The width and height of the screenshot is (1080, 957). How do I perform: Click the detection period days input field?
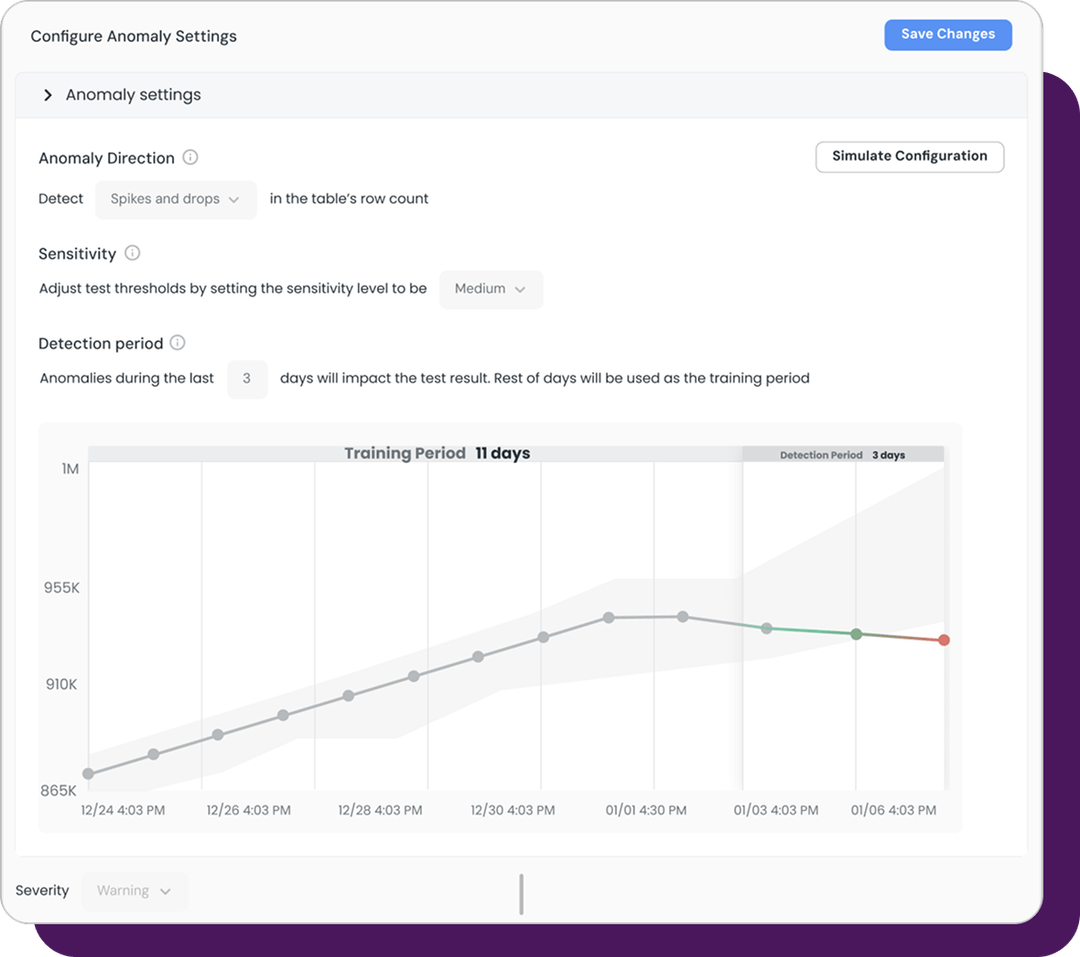point(247,379)
